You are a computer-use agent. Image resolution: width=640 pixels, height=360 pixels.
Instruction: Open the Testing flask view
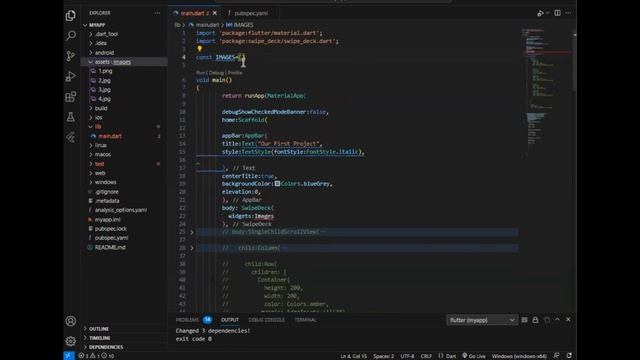[71, 117]
